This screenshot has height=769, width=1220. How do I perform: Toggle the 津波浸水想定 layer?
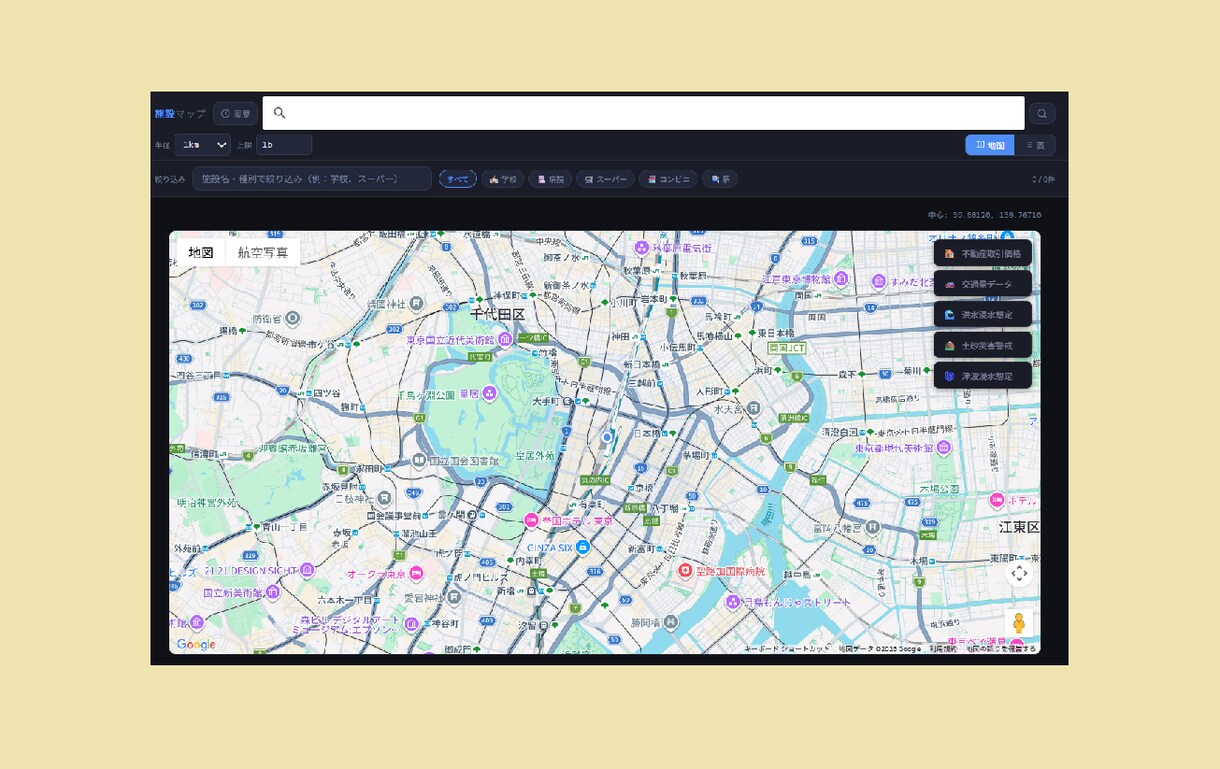[983, 376]
